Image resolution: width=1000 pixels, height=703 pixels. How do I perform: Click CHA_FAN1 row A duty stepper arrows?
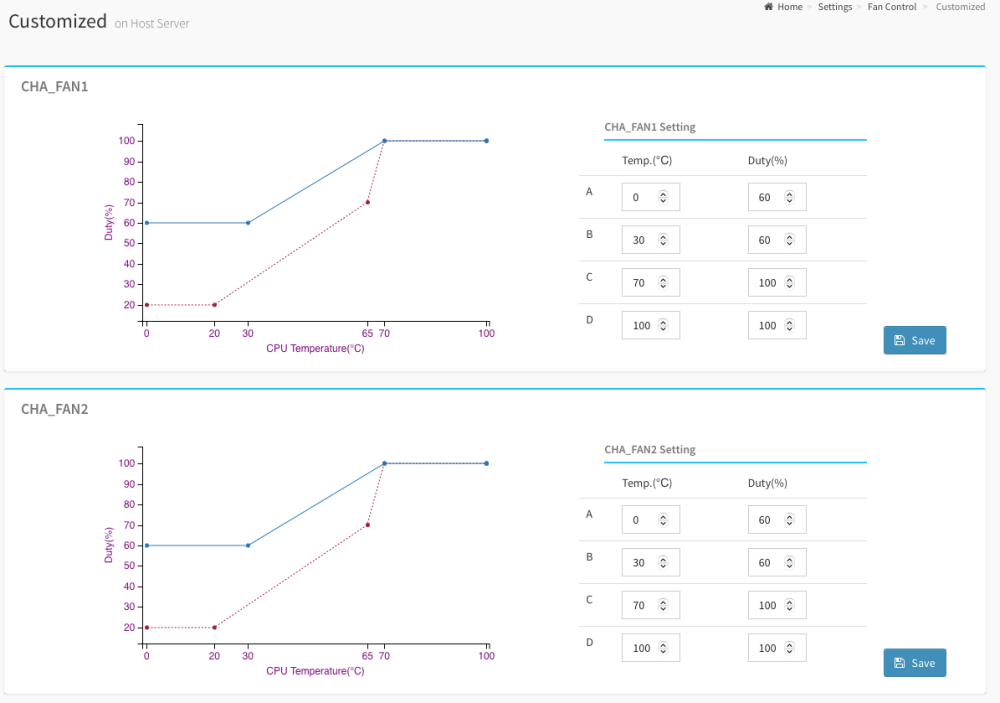(x=790, y=197)
